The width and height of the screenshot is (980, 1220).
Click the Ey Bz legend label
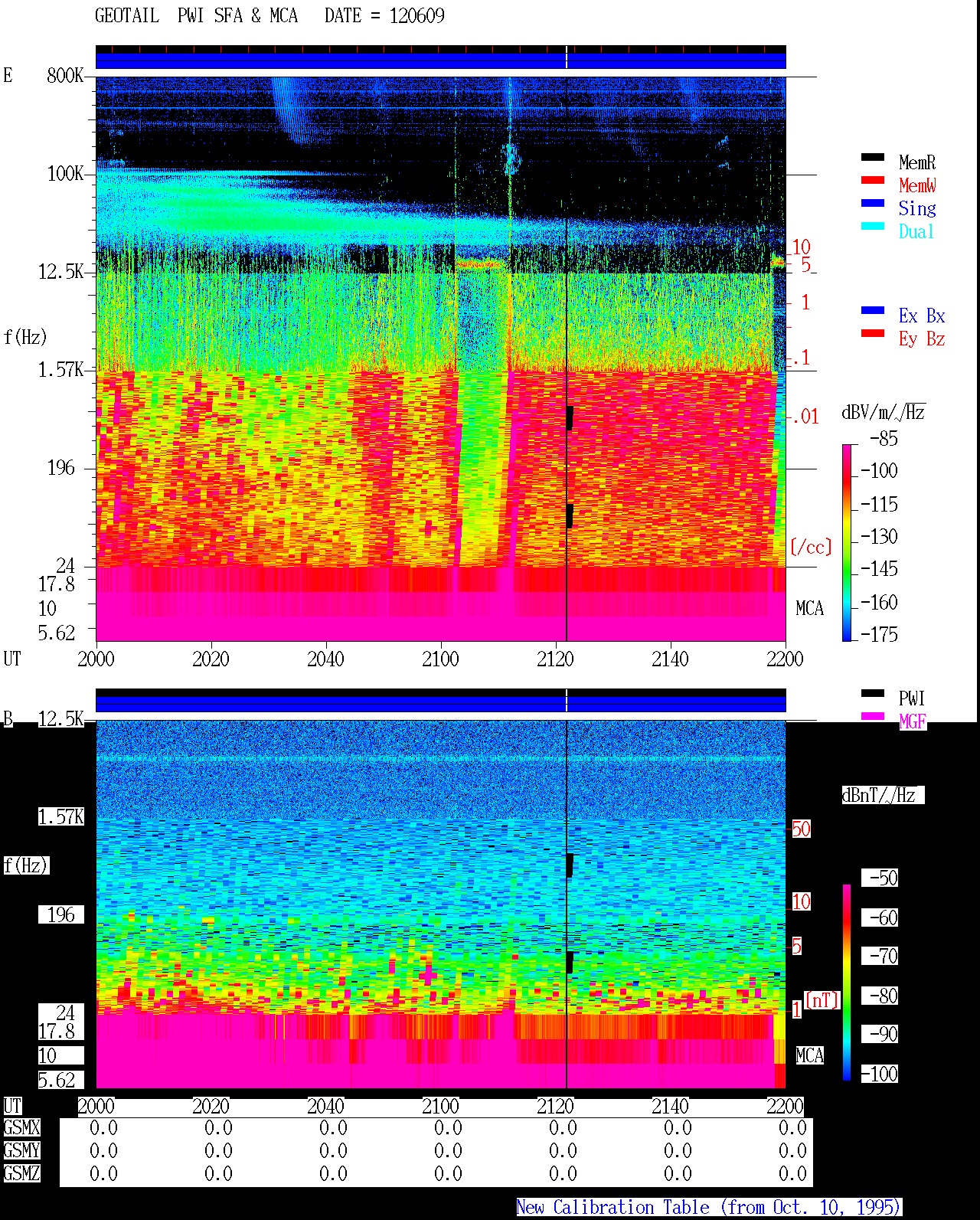pos(922,339)
